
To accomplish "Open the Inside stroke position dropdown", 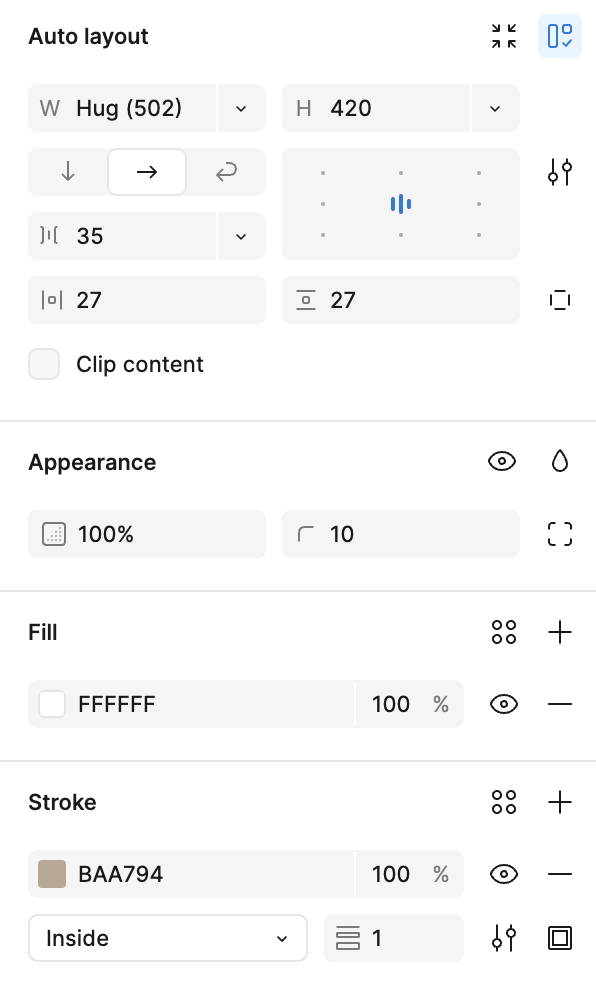I will click(x=168, y=938).
